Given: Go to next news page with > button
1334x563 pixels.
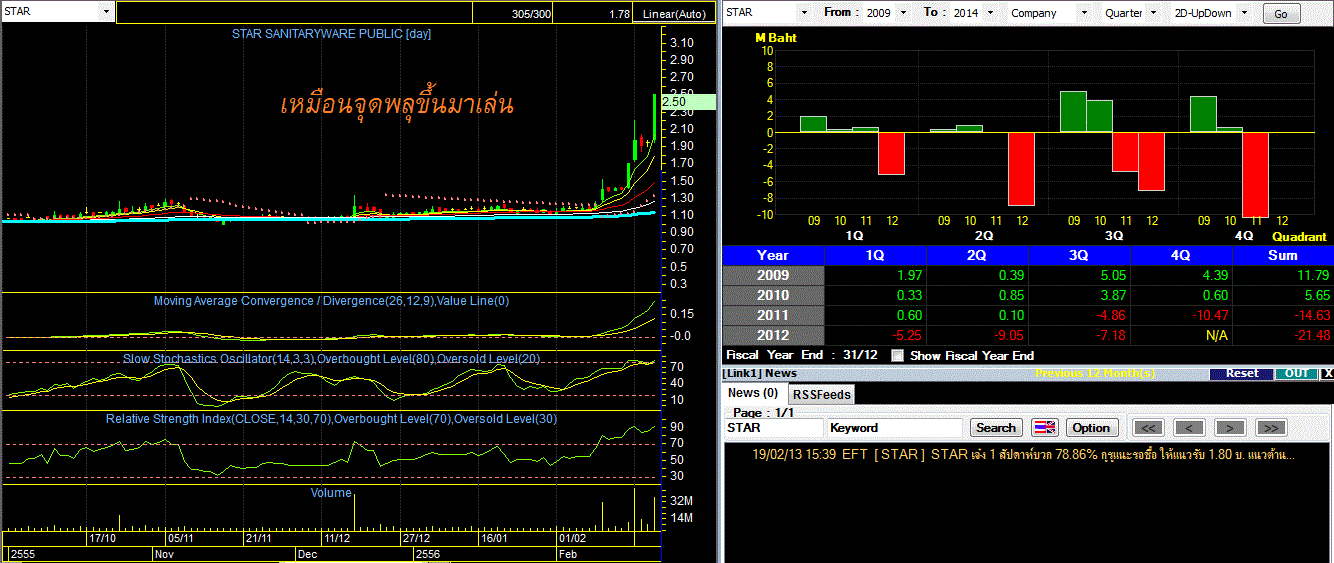Looking at the screenshot, I should pos(1229,427).
